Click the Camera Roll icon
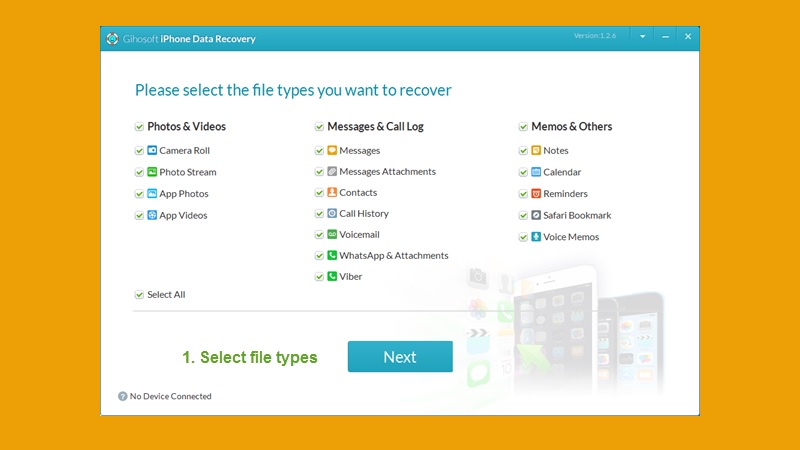 click(152, 150)
